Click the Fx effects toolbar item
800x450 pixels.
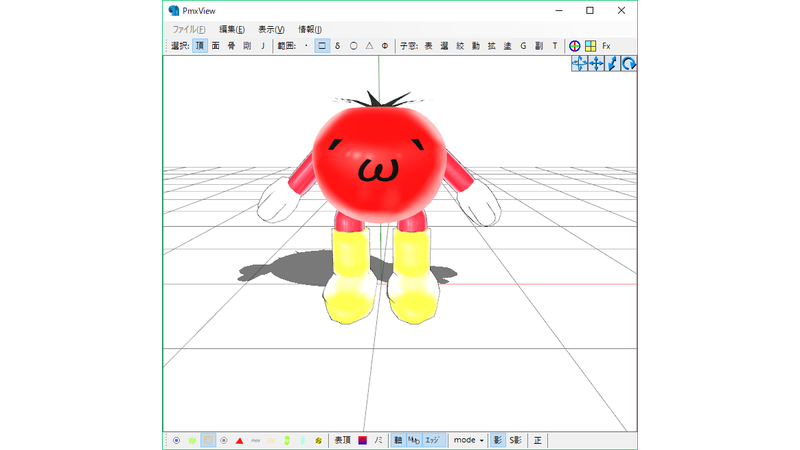[x=606, y=46]
